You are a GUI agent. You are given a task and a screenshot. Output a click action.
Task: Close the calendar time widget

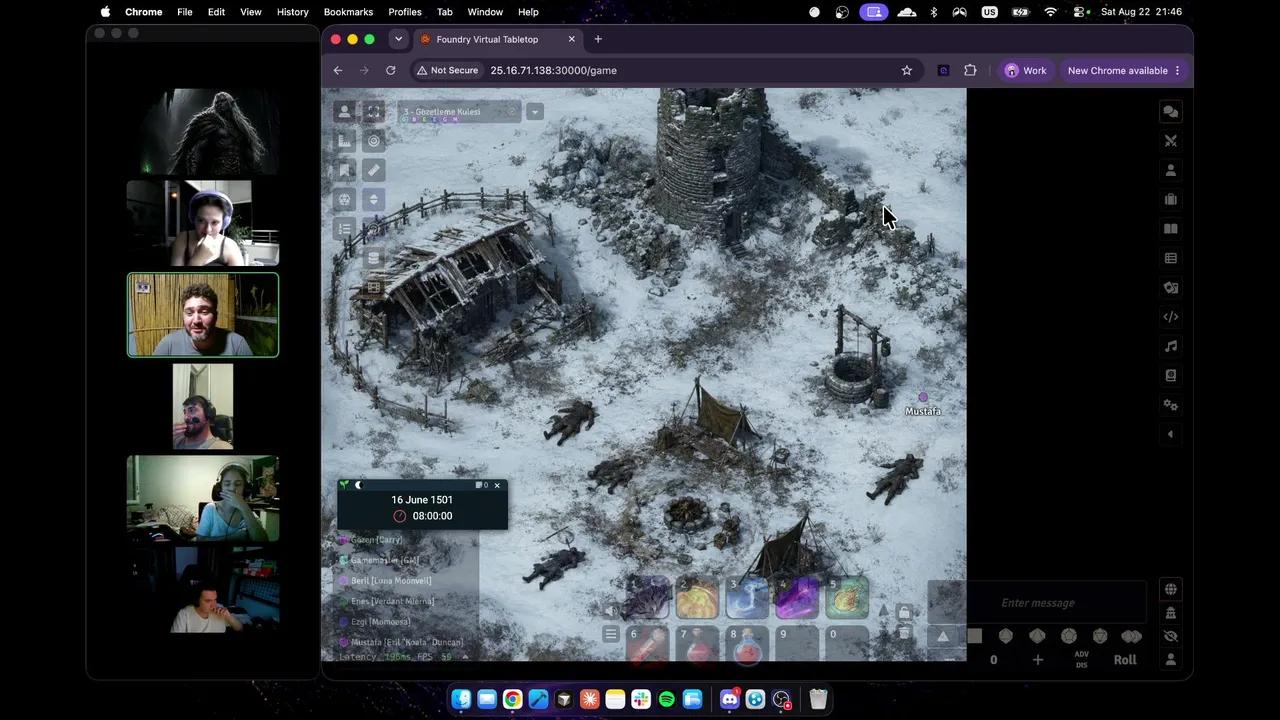(497, 486)
